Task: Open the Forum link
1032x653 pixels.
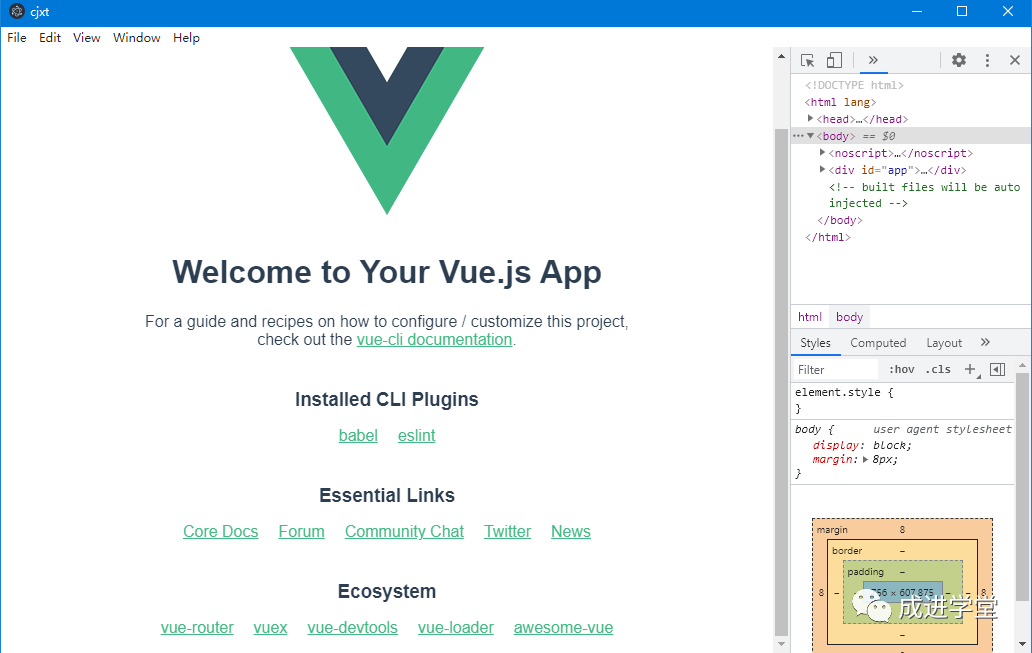Action: click(x=301, y=532)
